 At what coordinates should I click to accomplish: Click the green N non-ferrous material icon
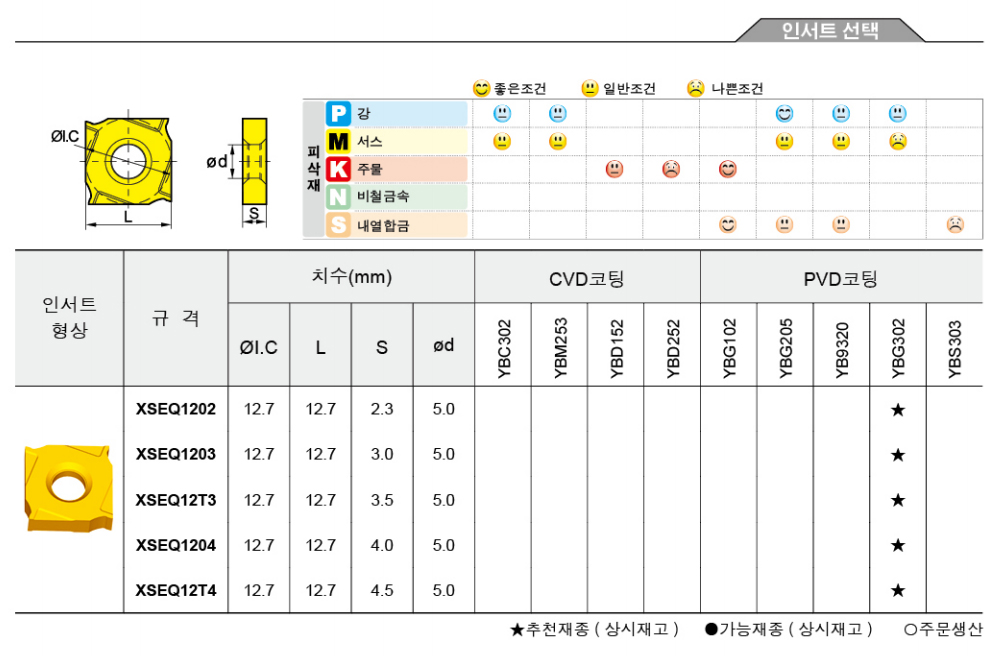click(340, 197)
